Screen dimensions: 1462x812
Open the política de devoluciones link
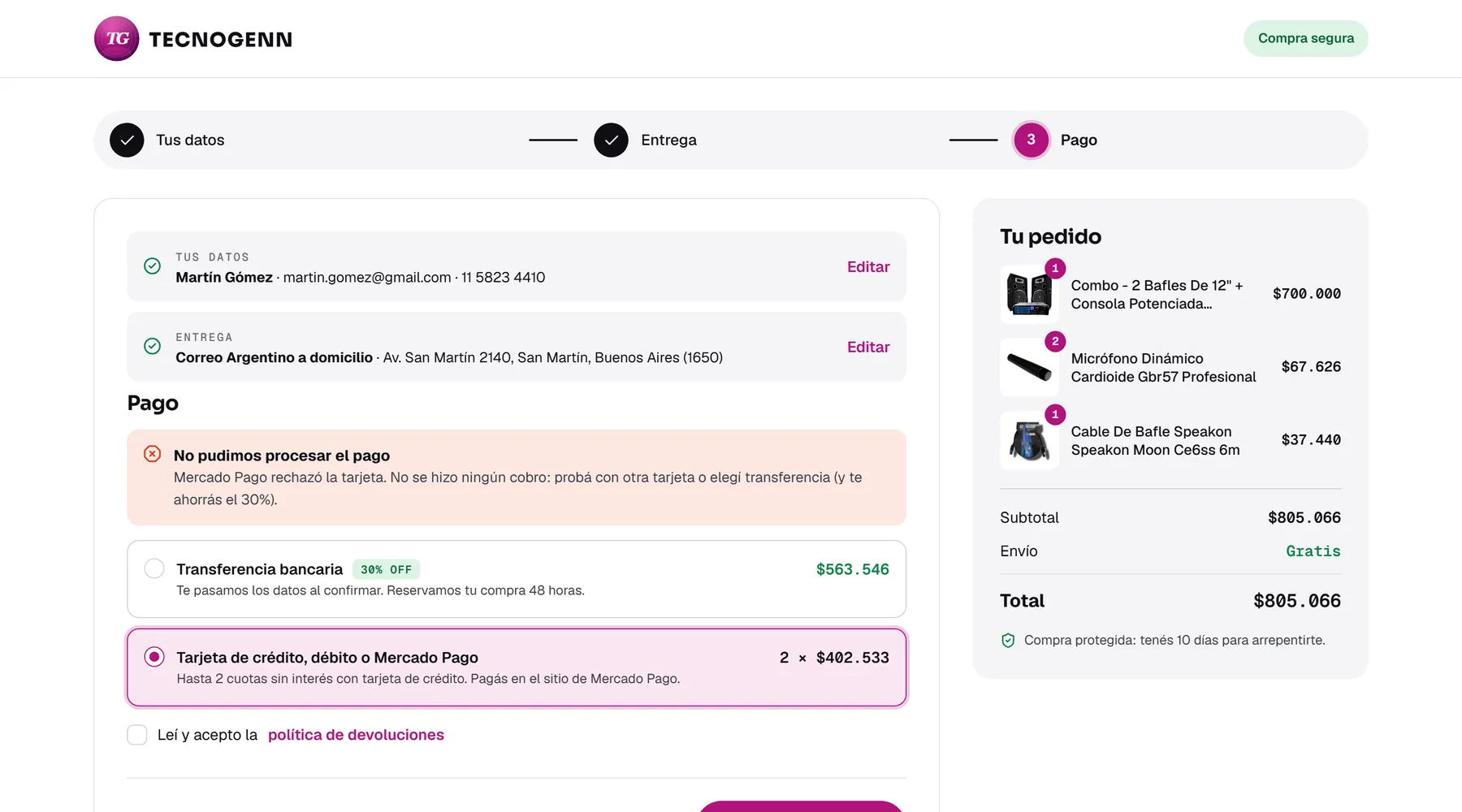(356, 735)
